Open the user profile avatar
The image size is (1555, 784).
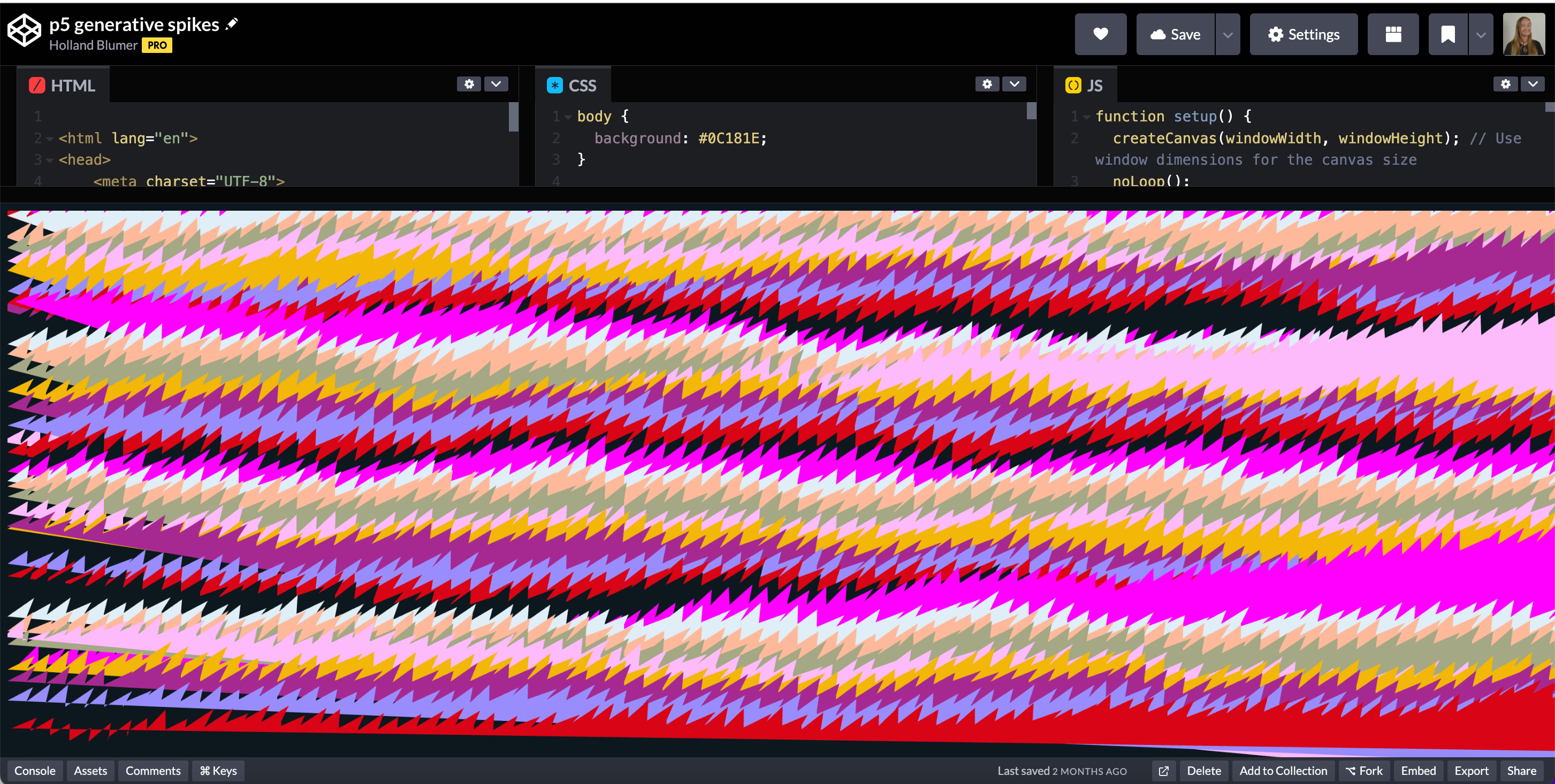pyautogui.click(x=1523, y=34)
